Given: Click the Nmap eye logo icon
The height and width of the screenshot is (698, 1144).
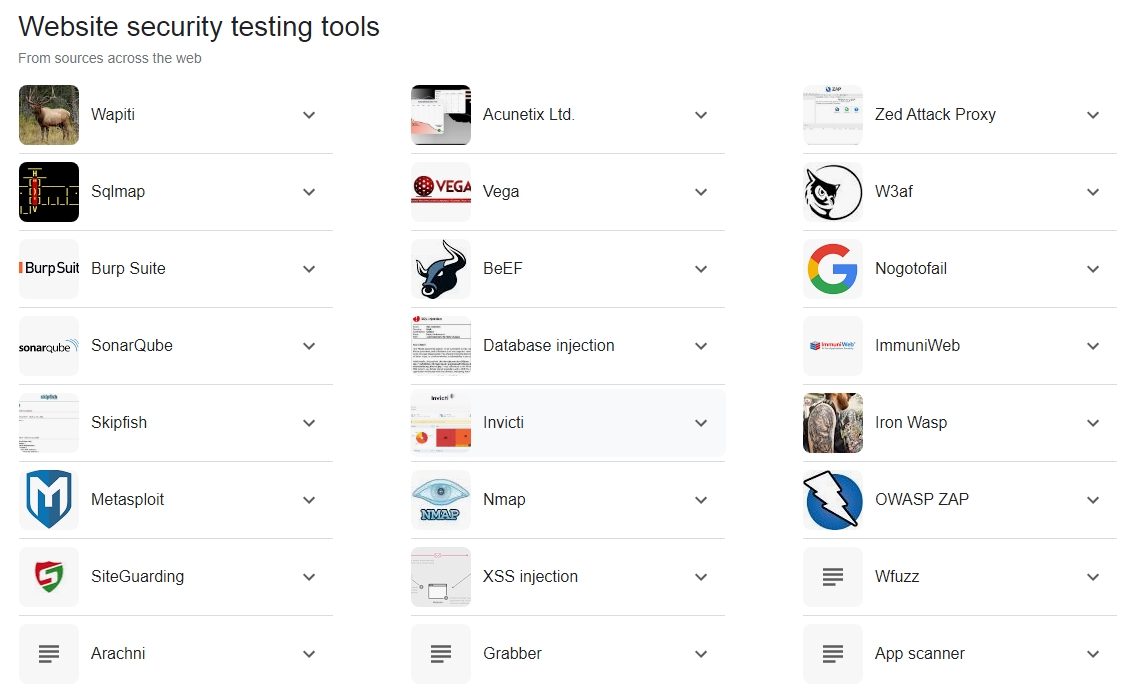Looking at the screenshot, I should 441,500.
